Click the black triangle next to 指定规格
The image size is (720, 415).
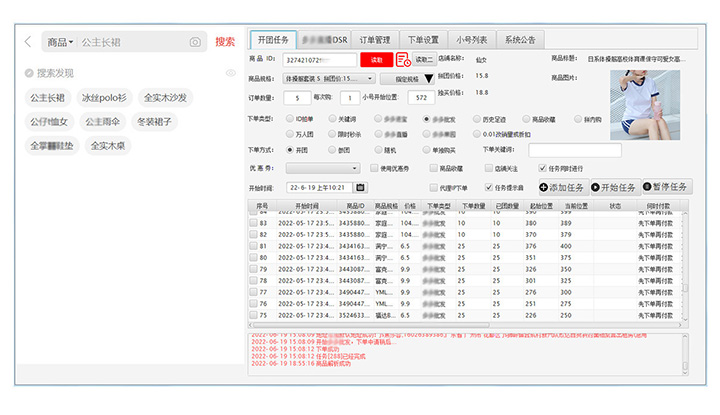428,78
